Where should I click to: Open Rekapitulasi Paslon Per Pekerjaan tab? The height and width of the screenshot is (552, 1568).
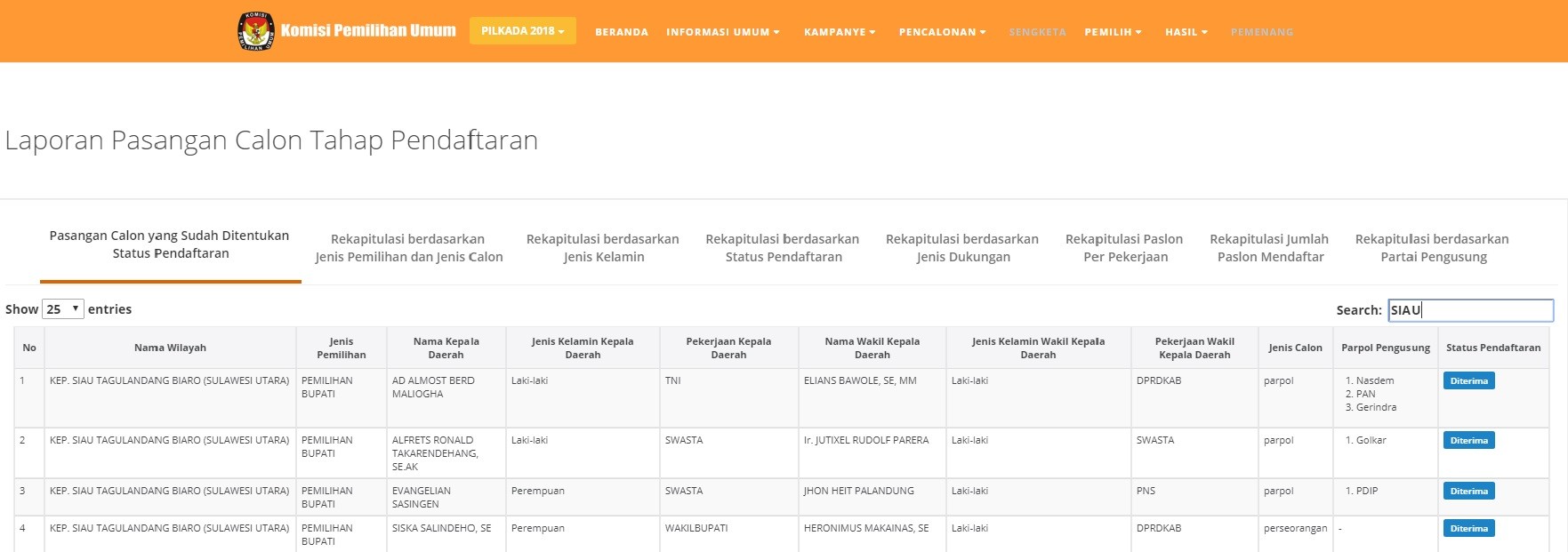pyautogui.click(x=1124, y=248)
